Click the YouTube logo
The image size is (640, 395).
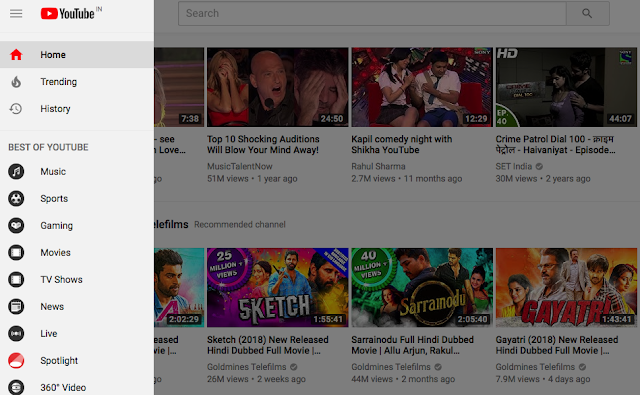tap(68, 13)
